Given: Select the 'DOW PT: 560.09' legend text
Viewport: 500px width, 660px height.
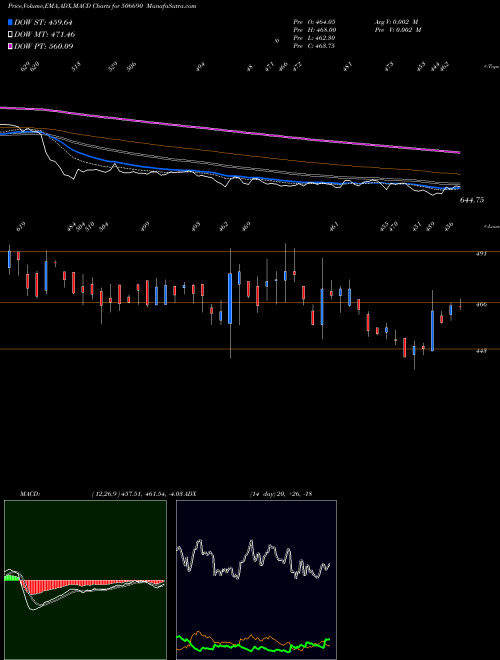Looking at the screenshot, I should pos(44,46).
